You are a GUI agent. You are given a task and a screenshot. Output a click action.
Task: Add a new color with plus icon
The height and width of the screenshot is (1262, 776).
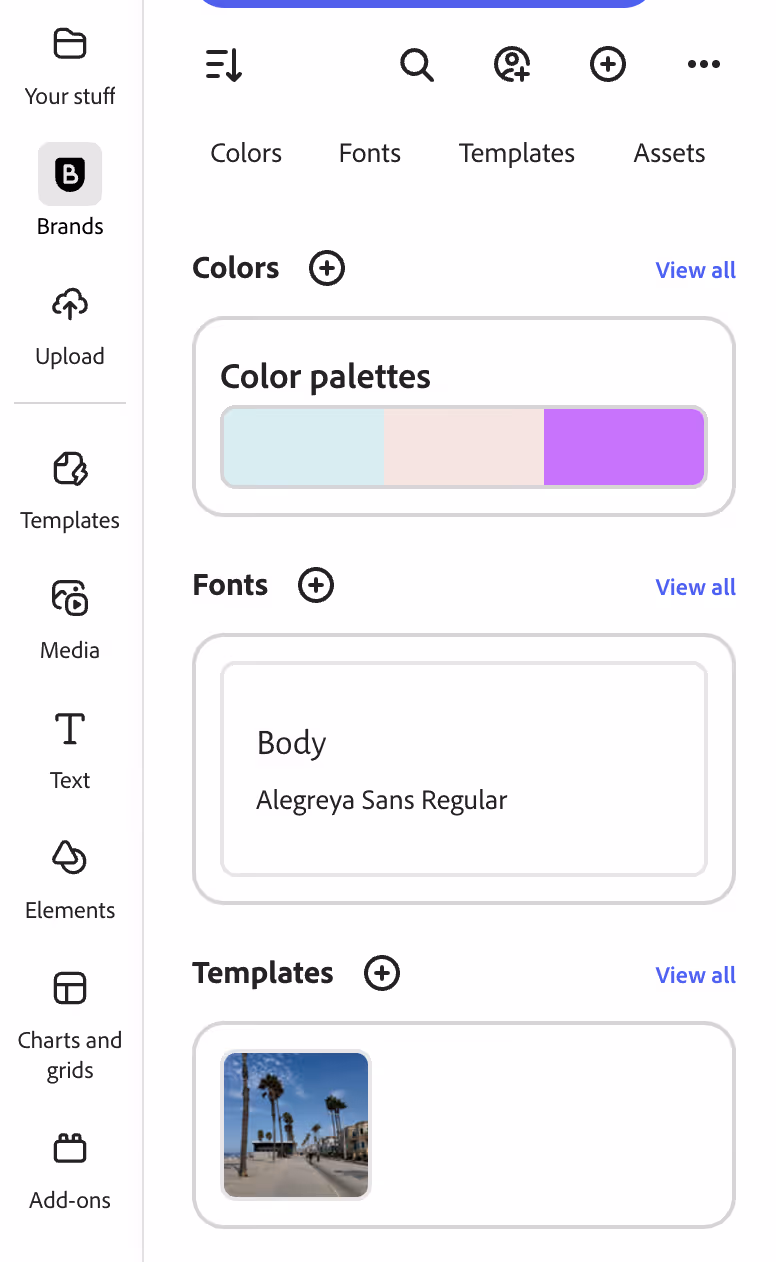pyautogui.click(x=327, y=268)
